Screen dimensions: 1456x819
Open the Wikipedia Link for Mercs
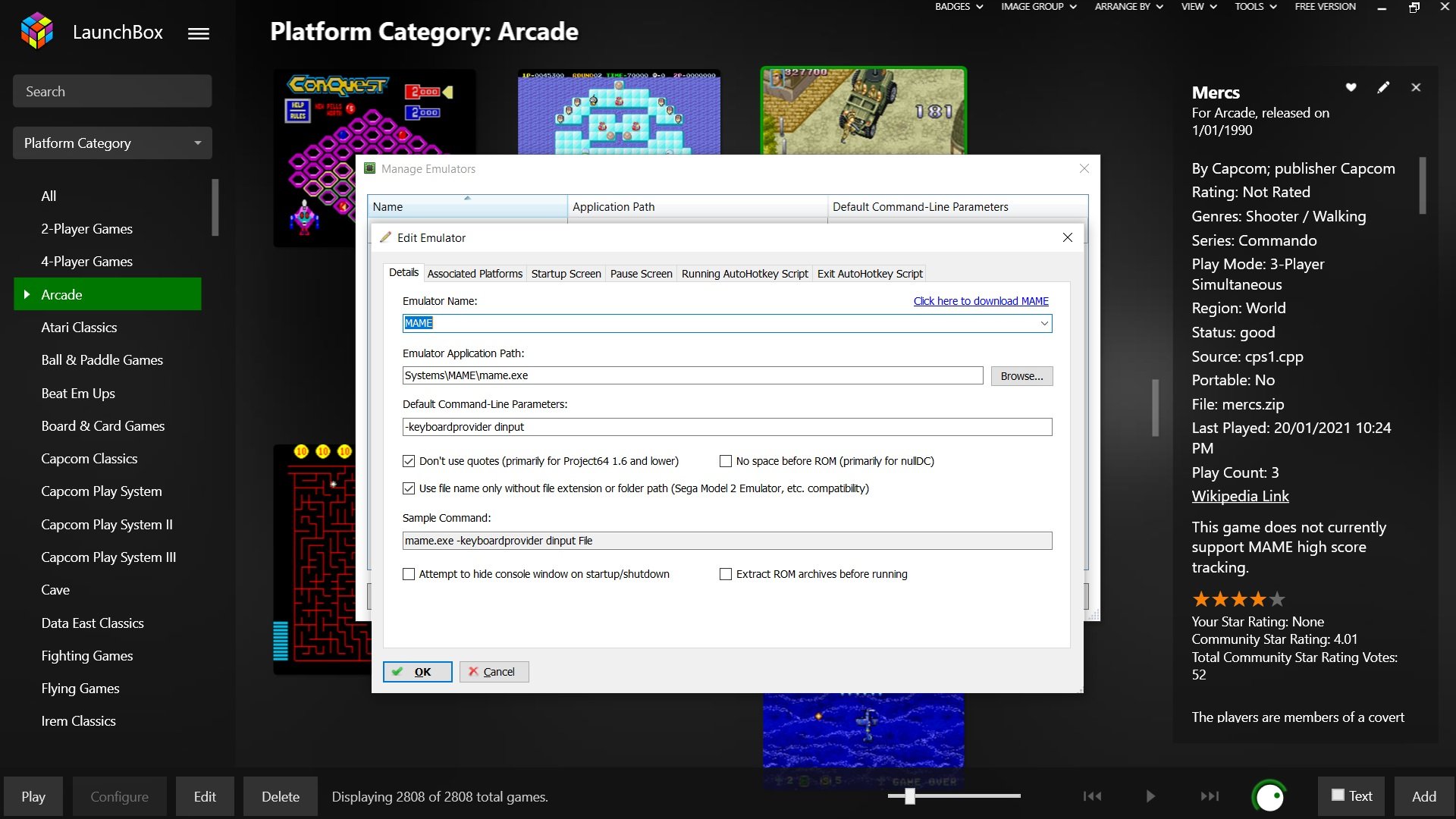click(1240, 496)
